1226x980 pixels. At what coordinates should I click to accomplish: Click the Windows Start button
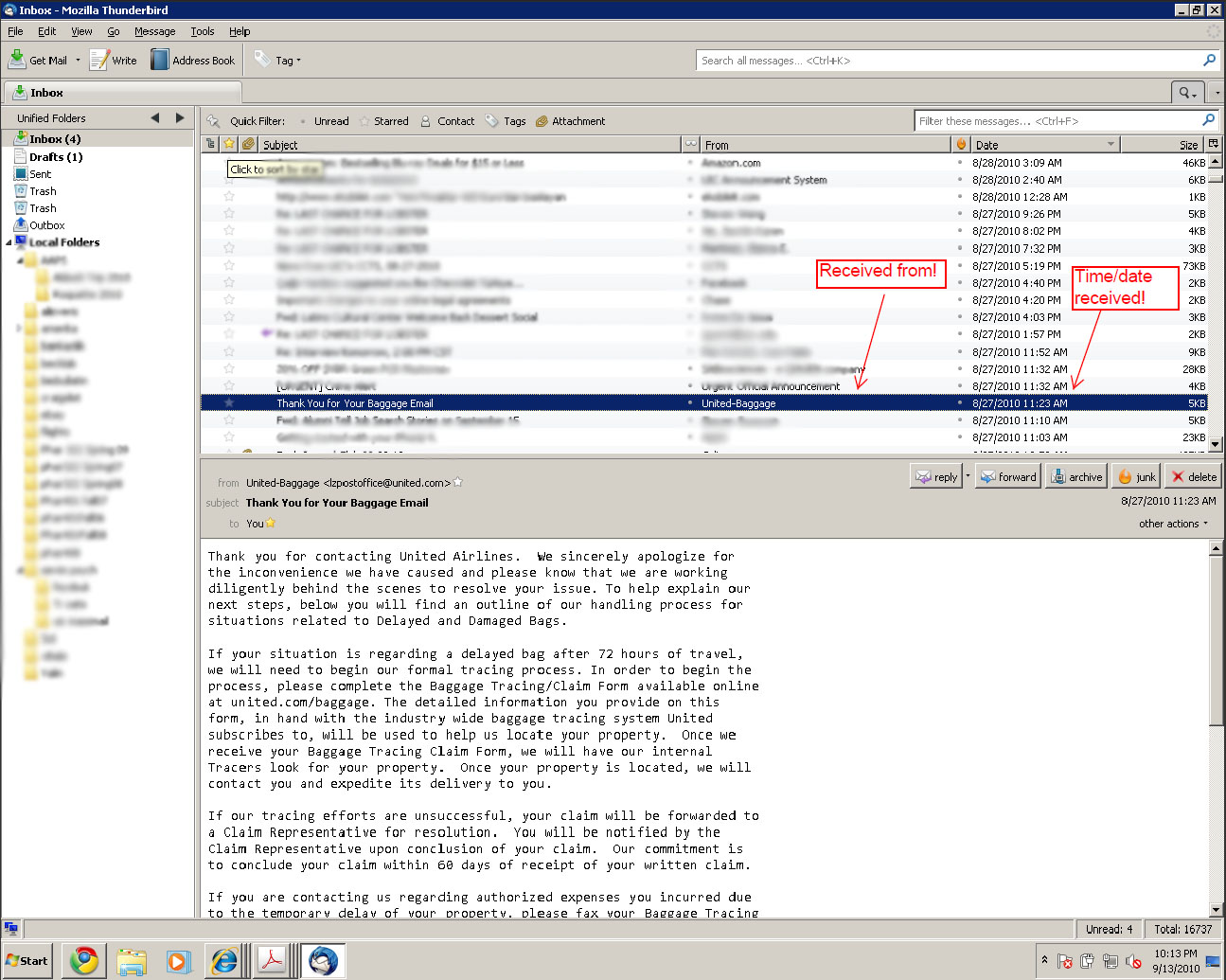pos(27,960)
